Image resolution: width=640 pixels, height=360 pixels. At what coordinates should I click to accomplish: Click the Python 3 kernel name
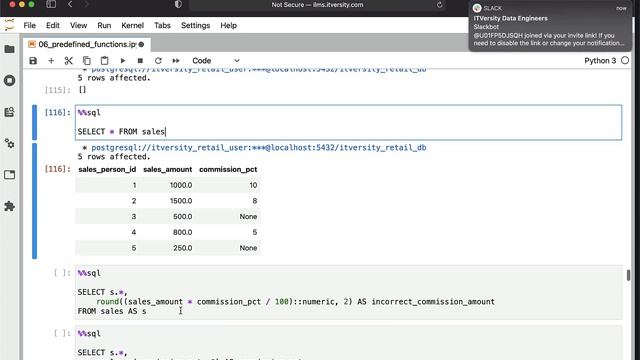pos(600,61)
